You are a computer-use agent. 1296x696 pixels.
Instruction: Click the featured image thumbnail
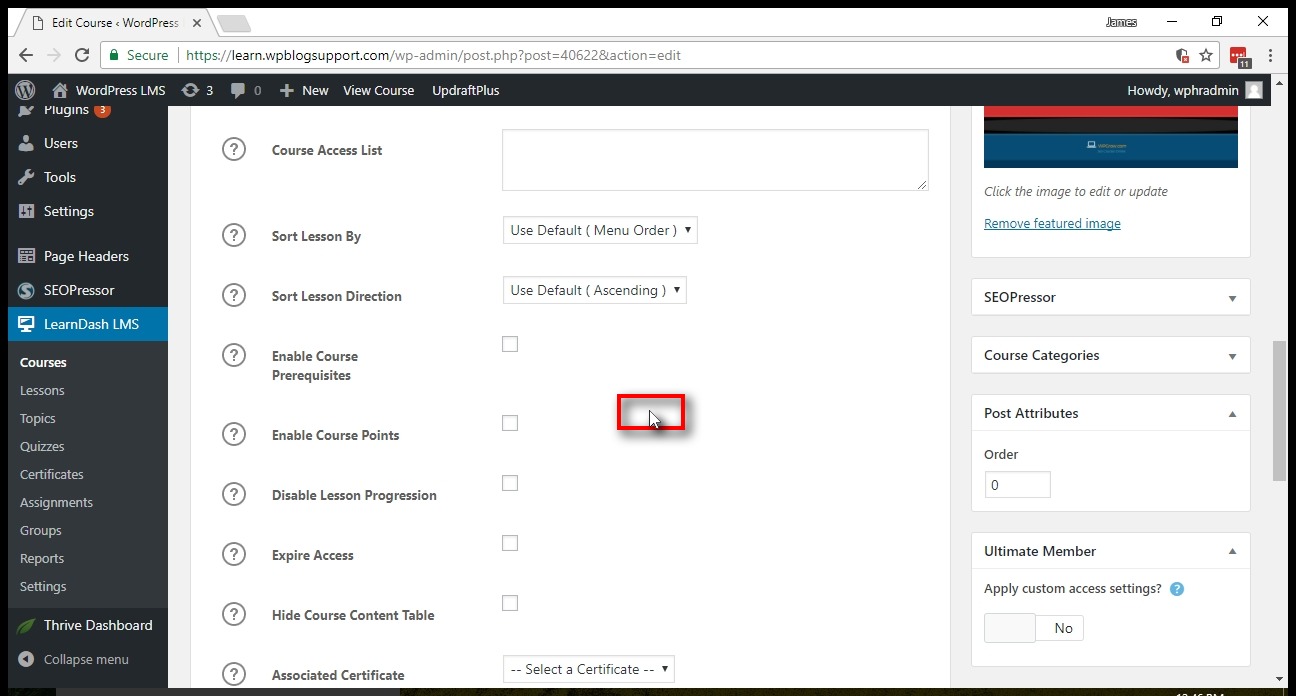[1111, 137]
